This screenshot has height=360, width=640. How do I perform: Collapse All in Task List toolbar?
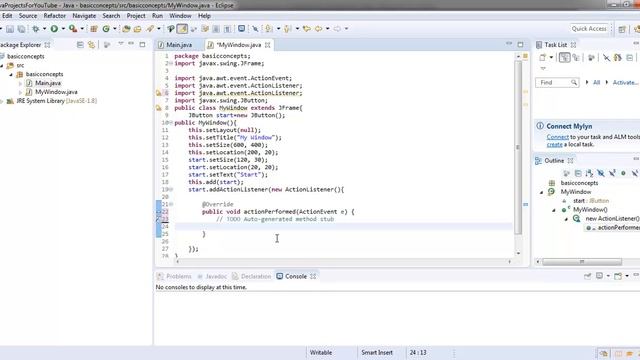(x=629, y=58)
